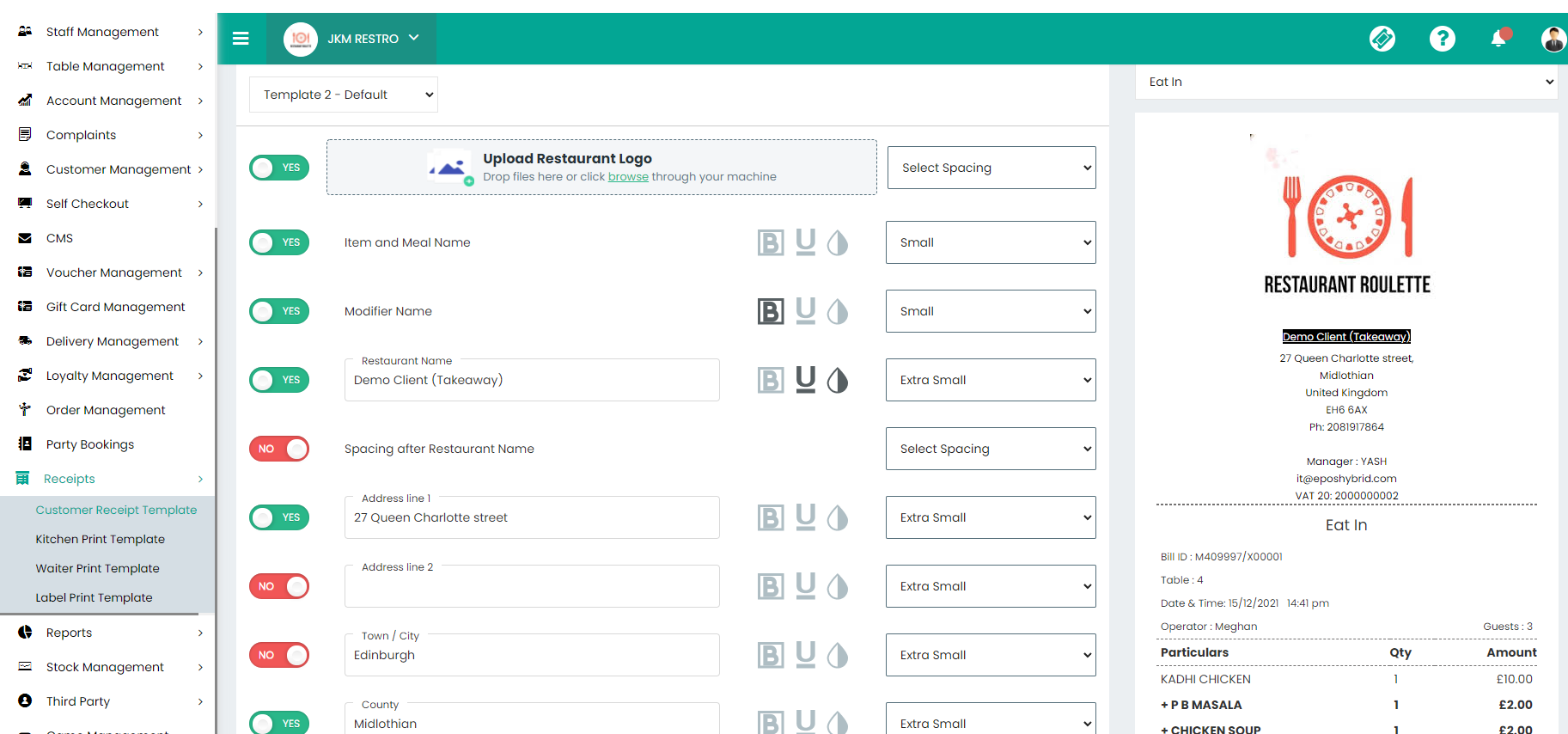Toggle bold for Address line 1
1568x734 pixels.
(771, 517)
